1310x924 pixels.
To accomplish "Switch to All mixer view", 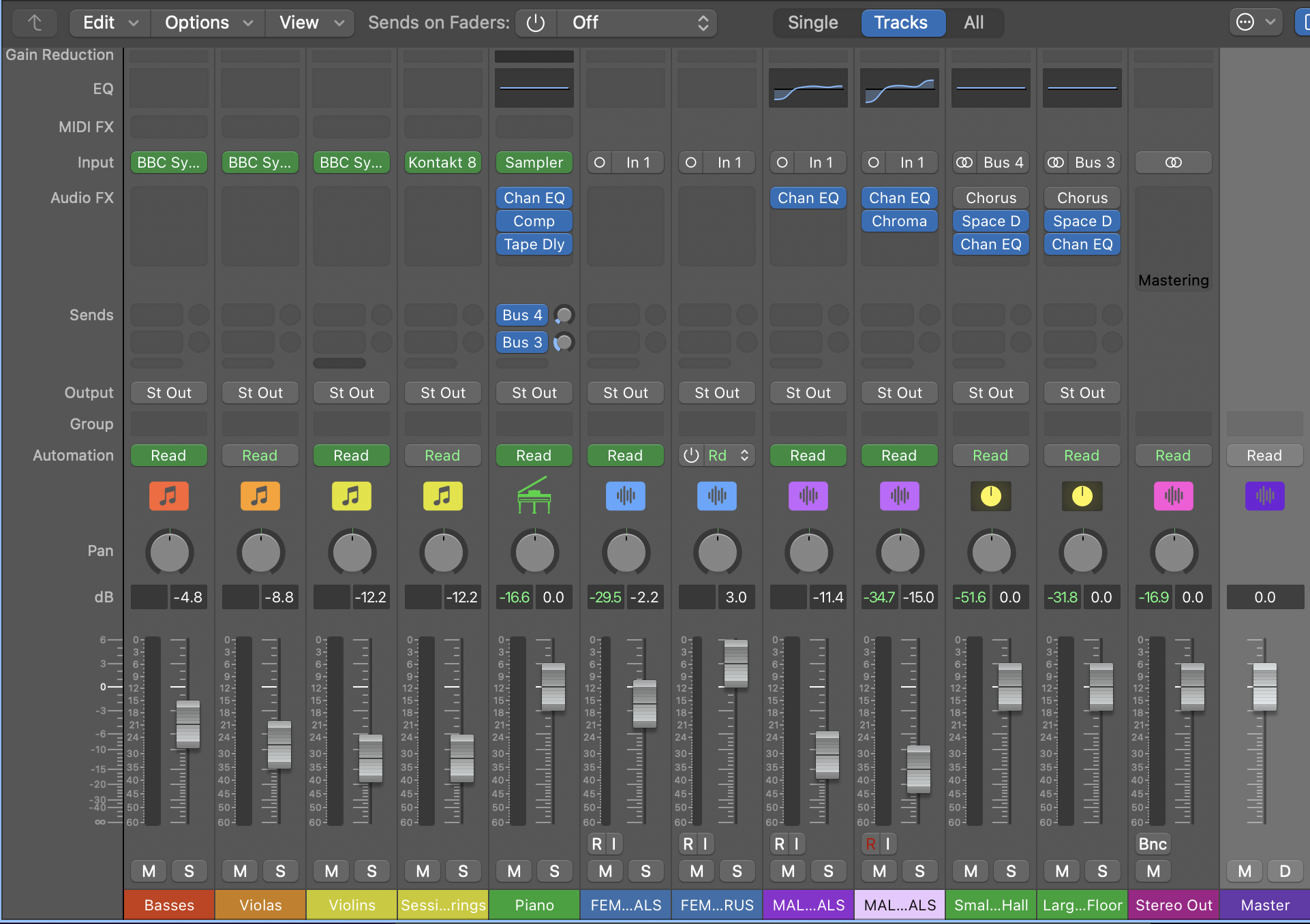I will 974,22.
